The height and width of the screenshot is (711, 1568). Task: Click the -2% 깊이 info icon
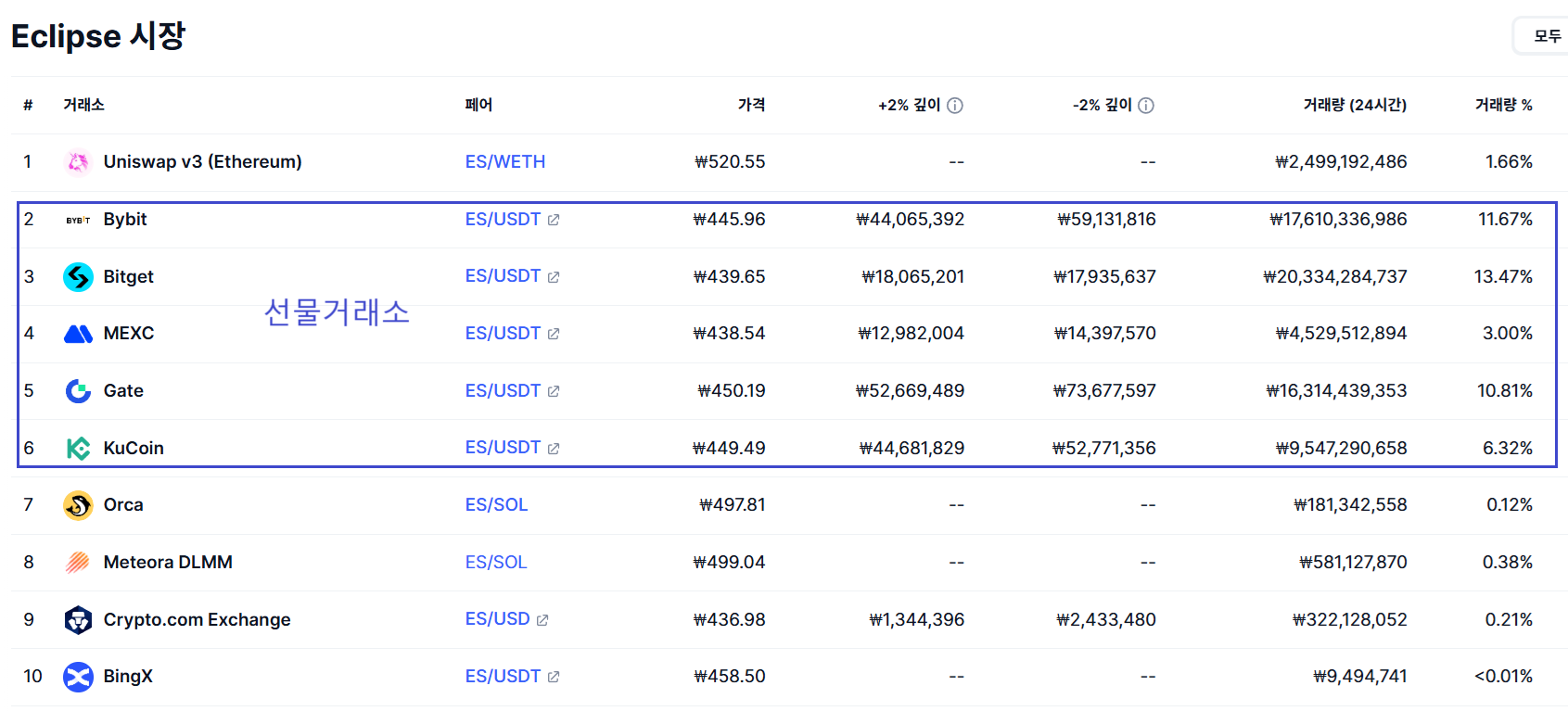click(x=1146, y=106)
